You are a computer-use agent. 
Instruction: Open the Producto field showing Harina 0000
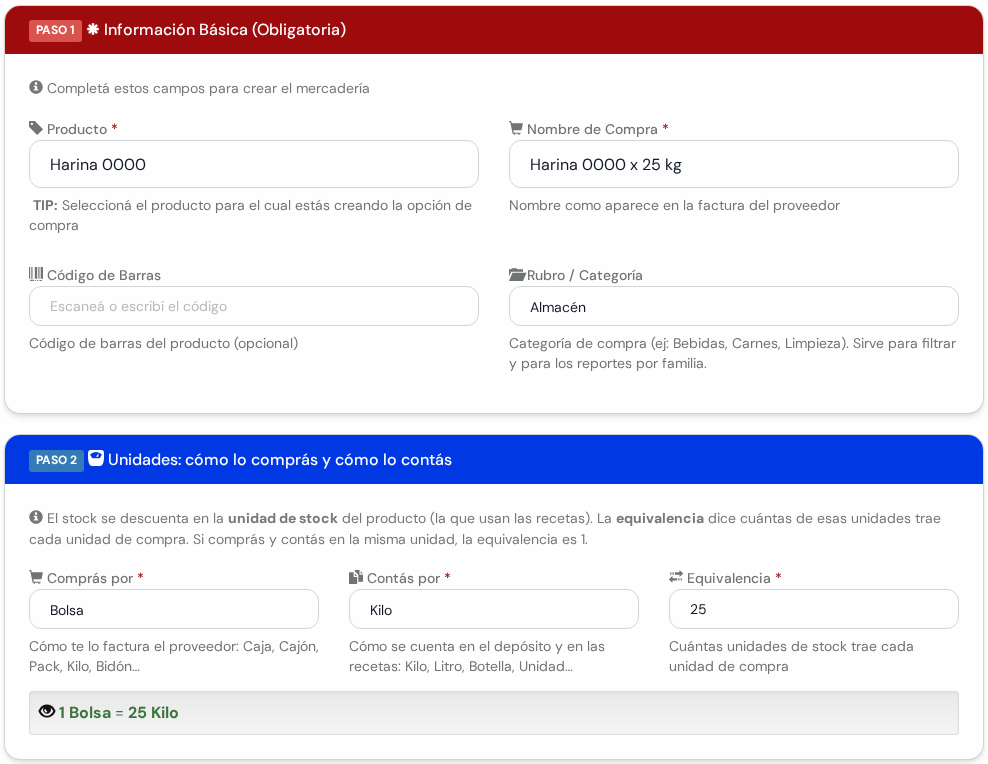point(254,164)
